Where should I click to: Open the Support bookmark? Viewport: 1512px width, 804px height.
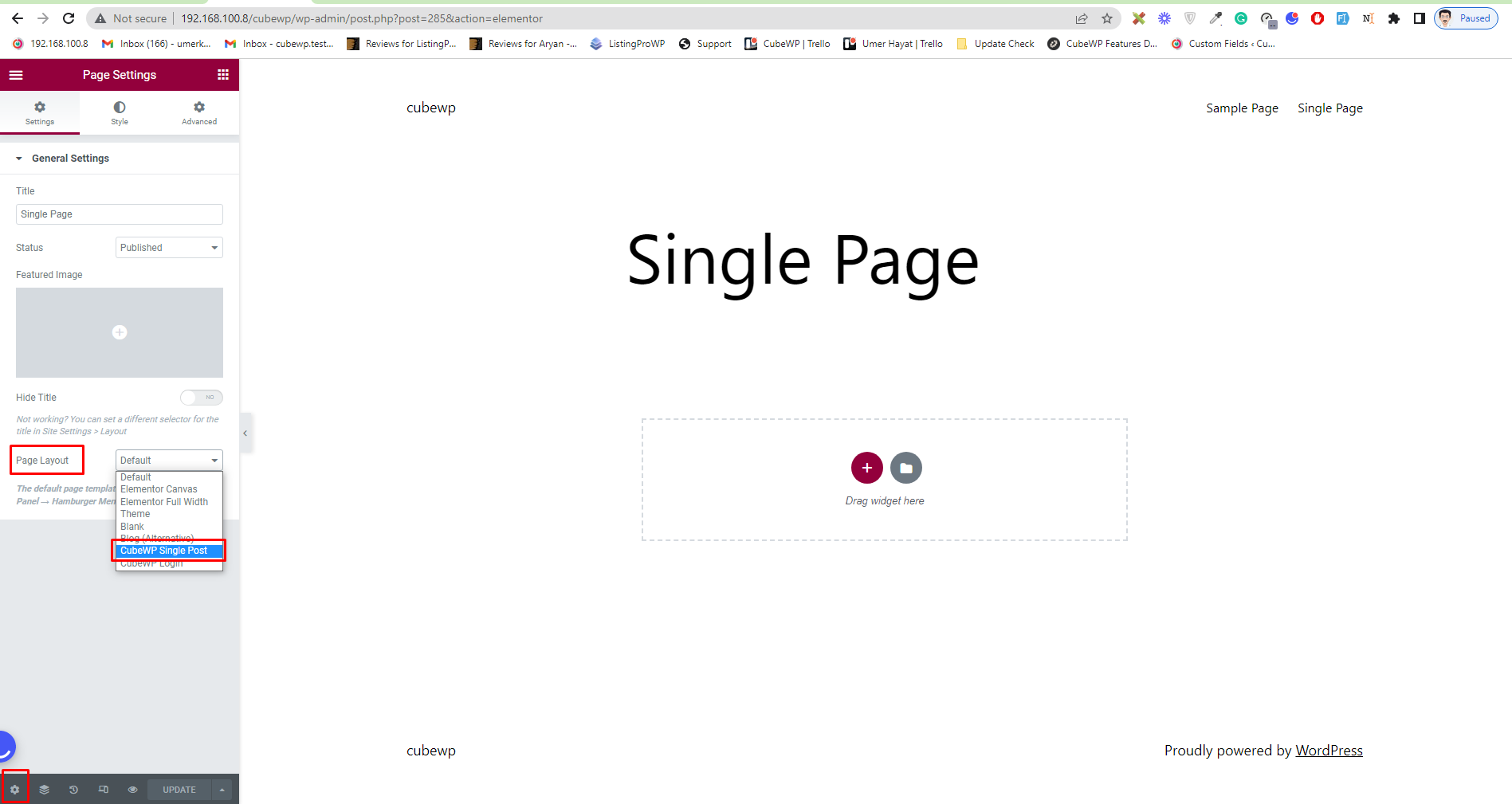coord(705,44)
